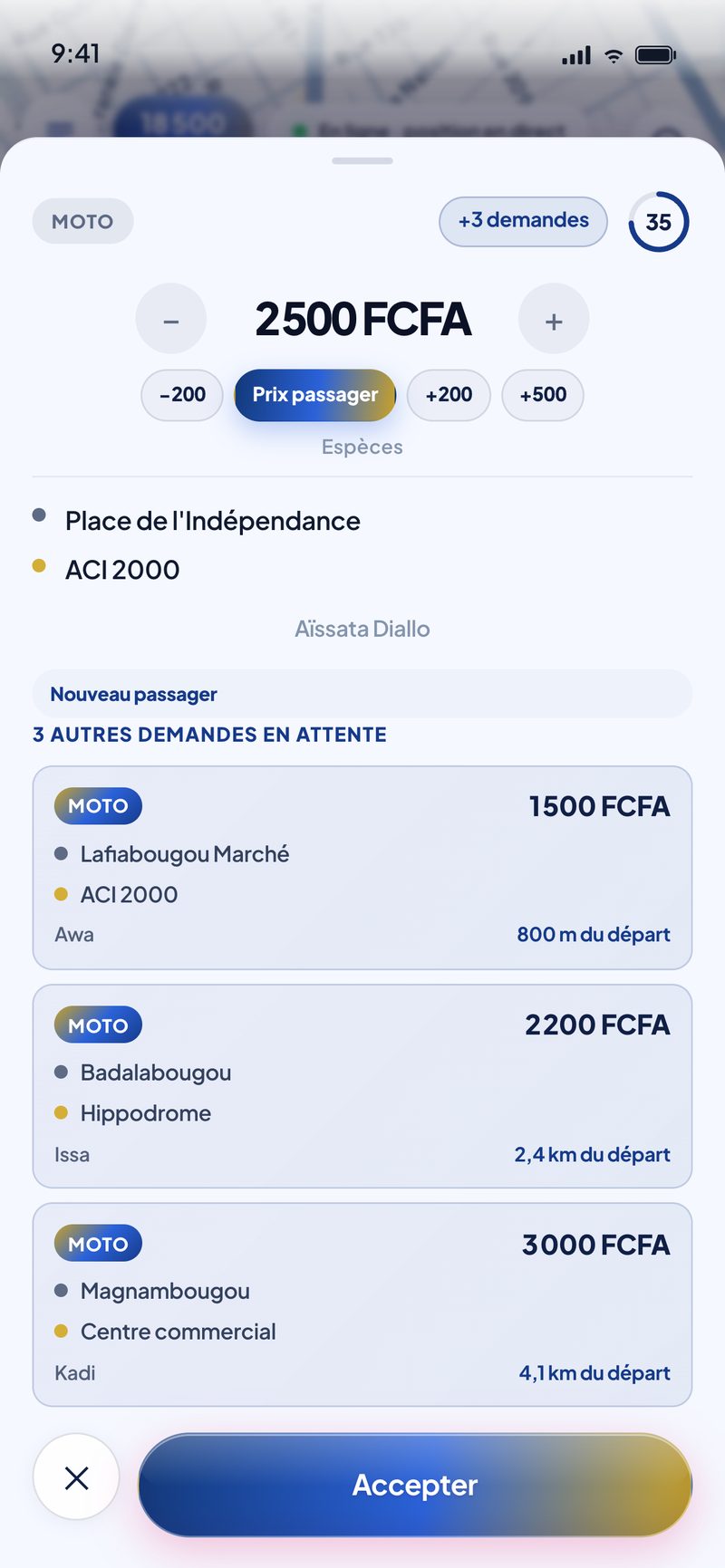Select the -200 price chip
The height and width of the screenshot is (1568, 725).
[182, 395]
